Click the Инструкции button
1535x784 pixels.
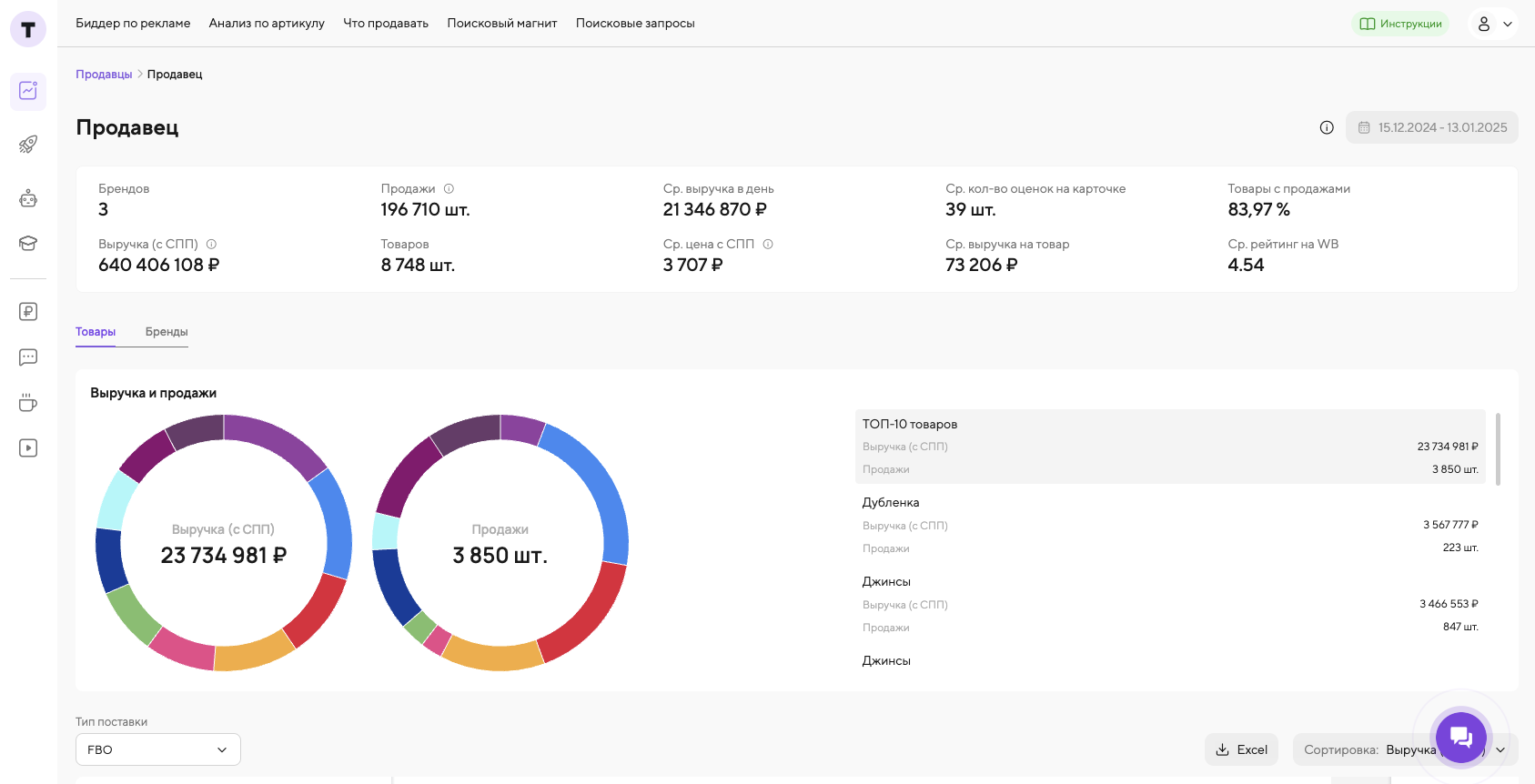1400,25
